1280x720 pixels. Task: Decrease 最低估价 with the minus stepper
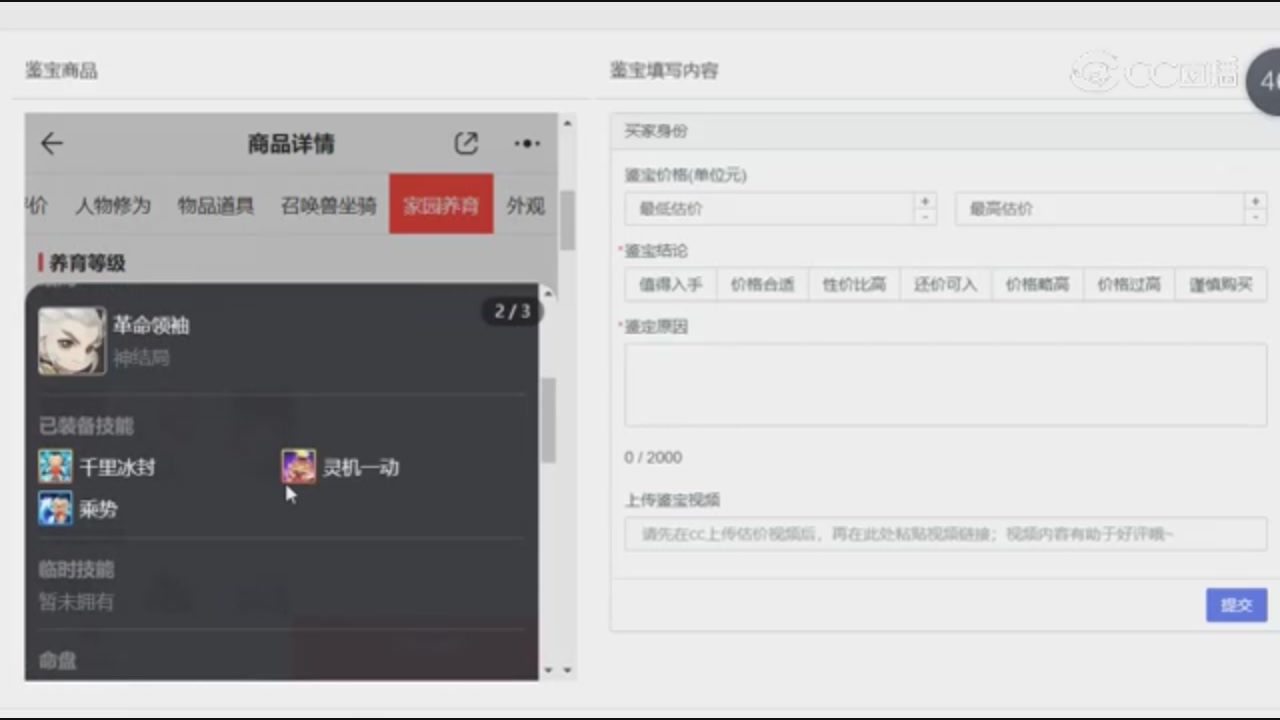pyautogui.click(x=925, y=217)
